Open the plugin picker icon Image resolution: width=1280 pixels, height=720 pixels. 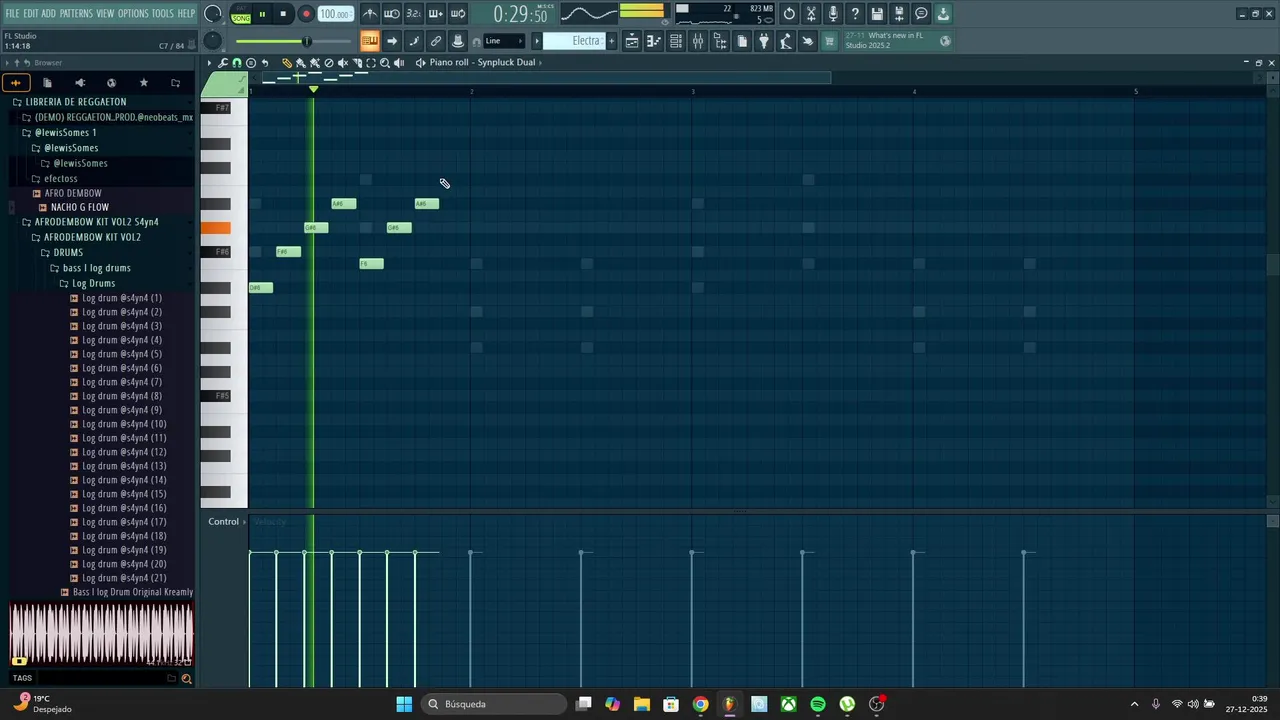coord(763,41)
